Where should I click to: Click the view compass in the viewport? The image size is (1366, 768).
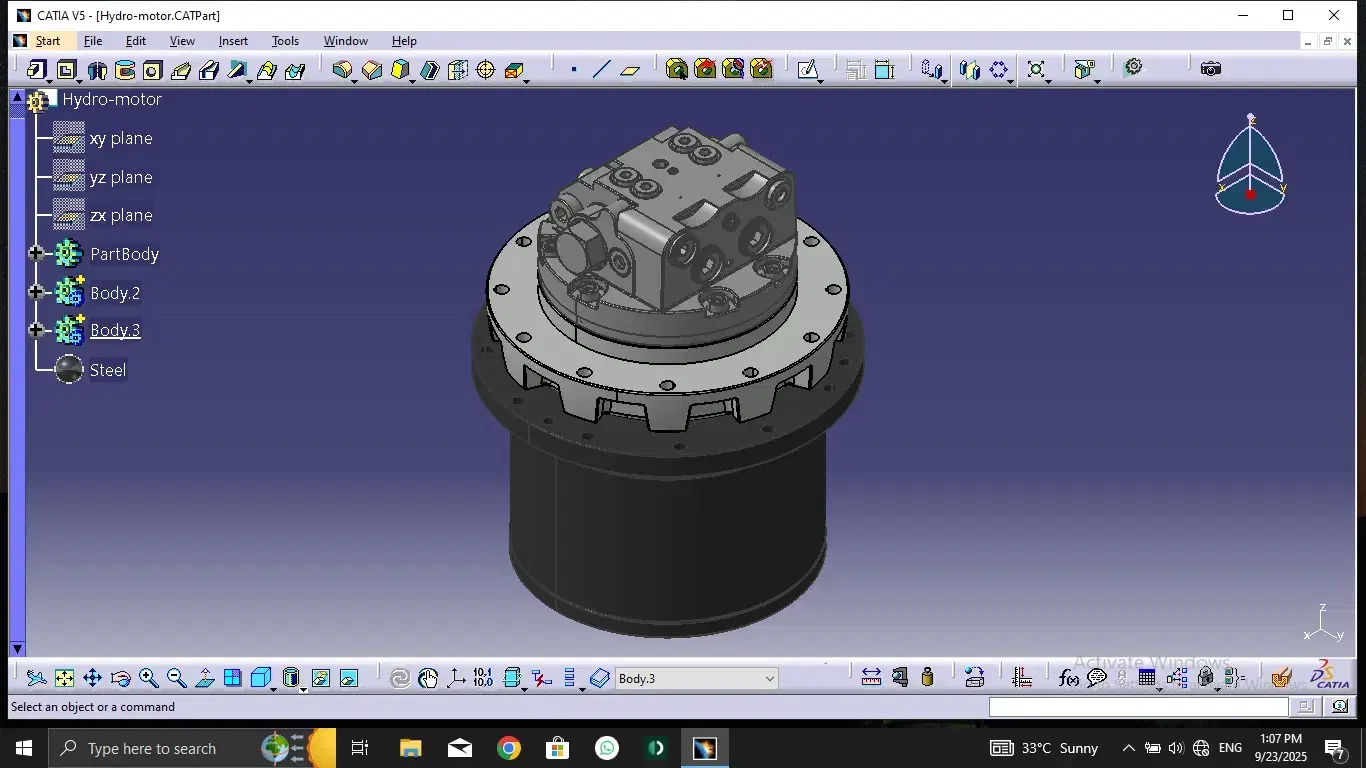1250,167
